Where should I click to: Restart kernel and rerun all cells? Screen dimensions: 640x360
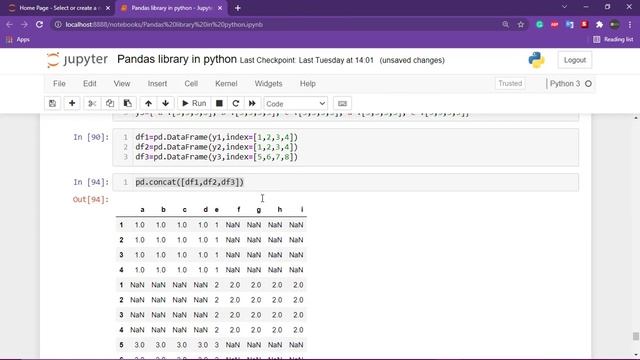click(252, 104)
